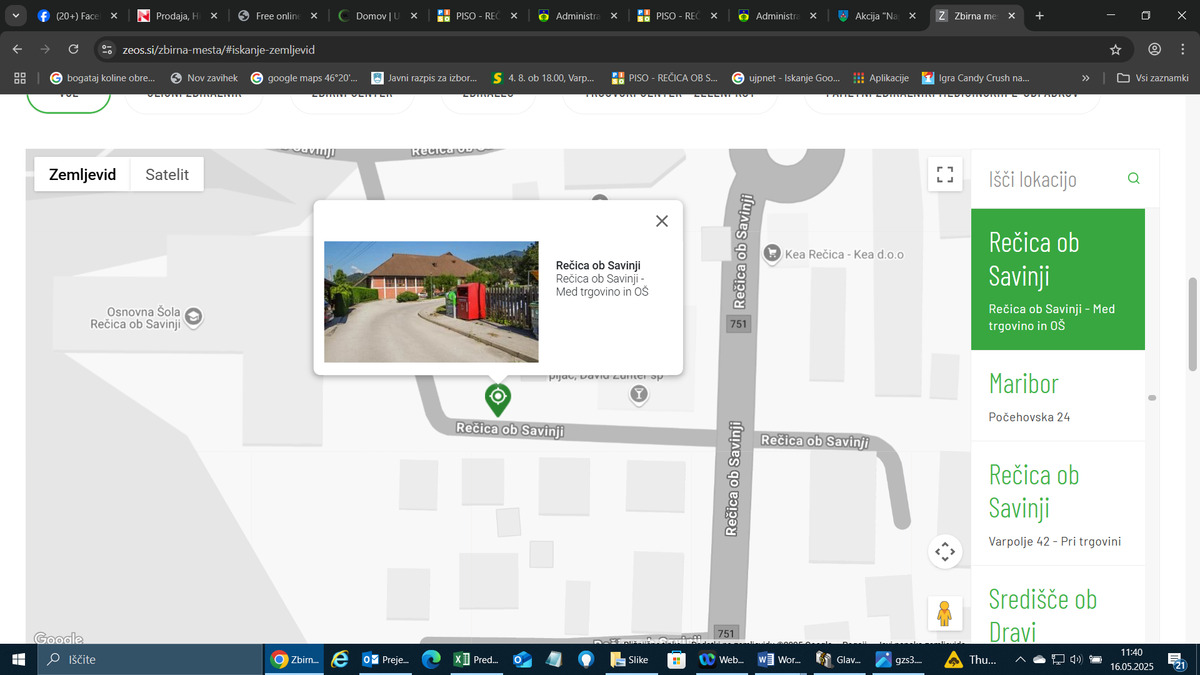The image size is (1200, 675).
Task: Reload the current page
Action: 73,49
